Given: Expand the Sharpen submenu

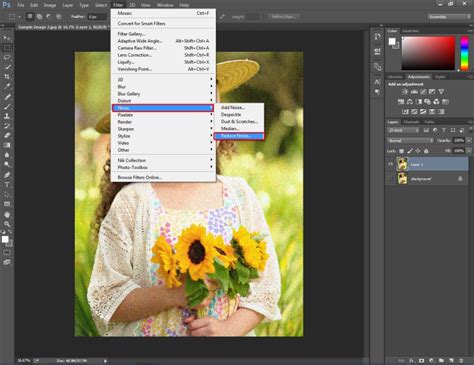Looking at the screenshot, I should 163,129.
